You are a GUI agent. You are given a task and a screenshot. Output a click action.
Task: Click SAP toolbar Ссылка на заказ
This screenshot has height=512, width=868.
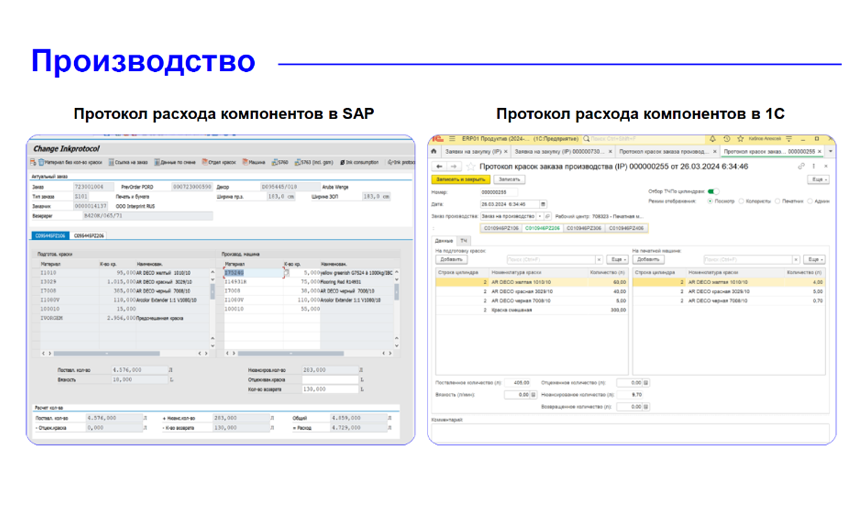coord(128,162)
